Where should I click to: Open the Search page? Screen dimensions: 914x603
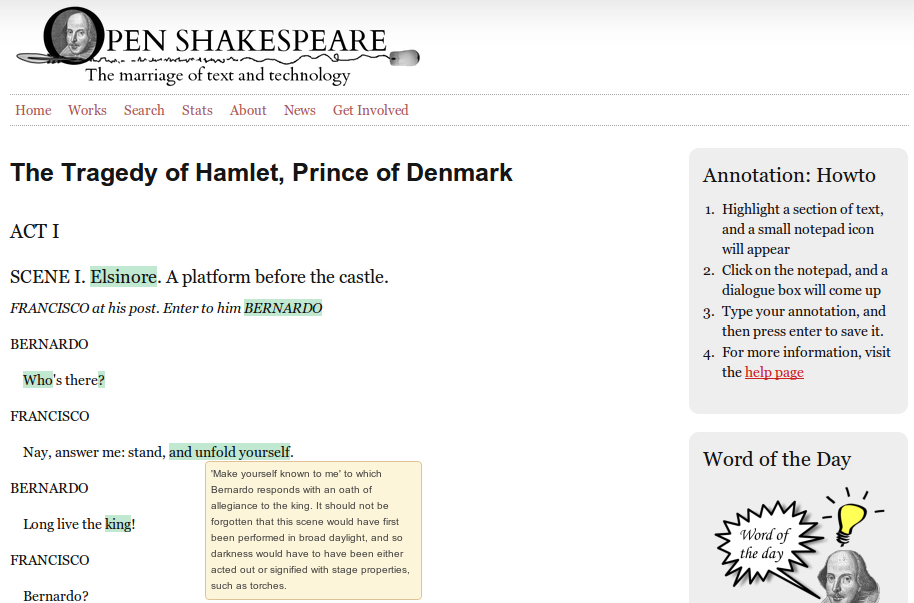(x=144, y=110)
